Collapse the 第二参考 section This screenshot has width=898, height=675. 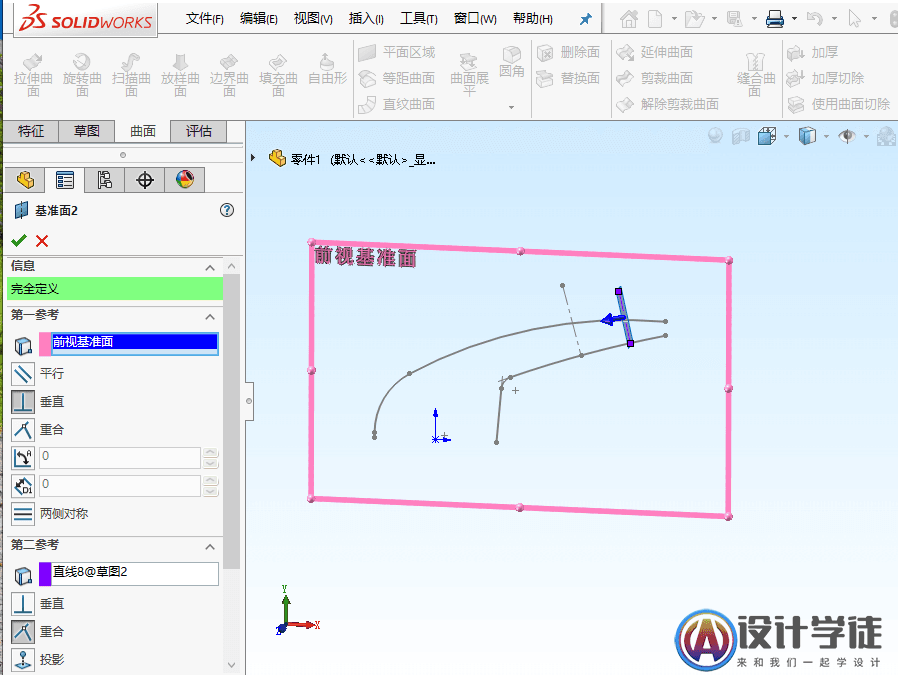(210, 546)
